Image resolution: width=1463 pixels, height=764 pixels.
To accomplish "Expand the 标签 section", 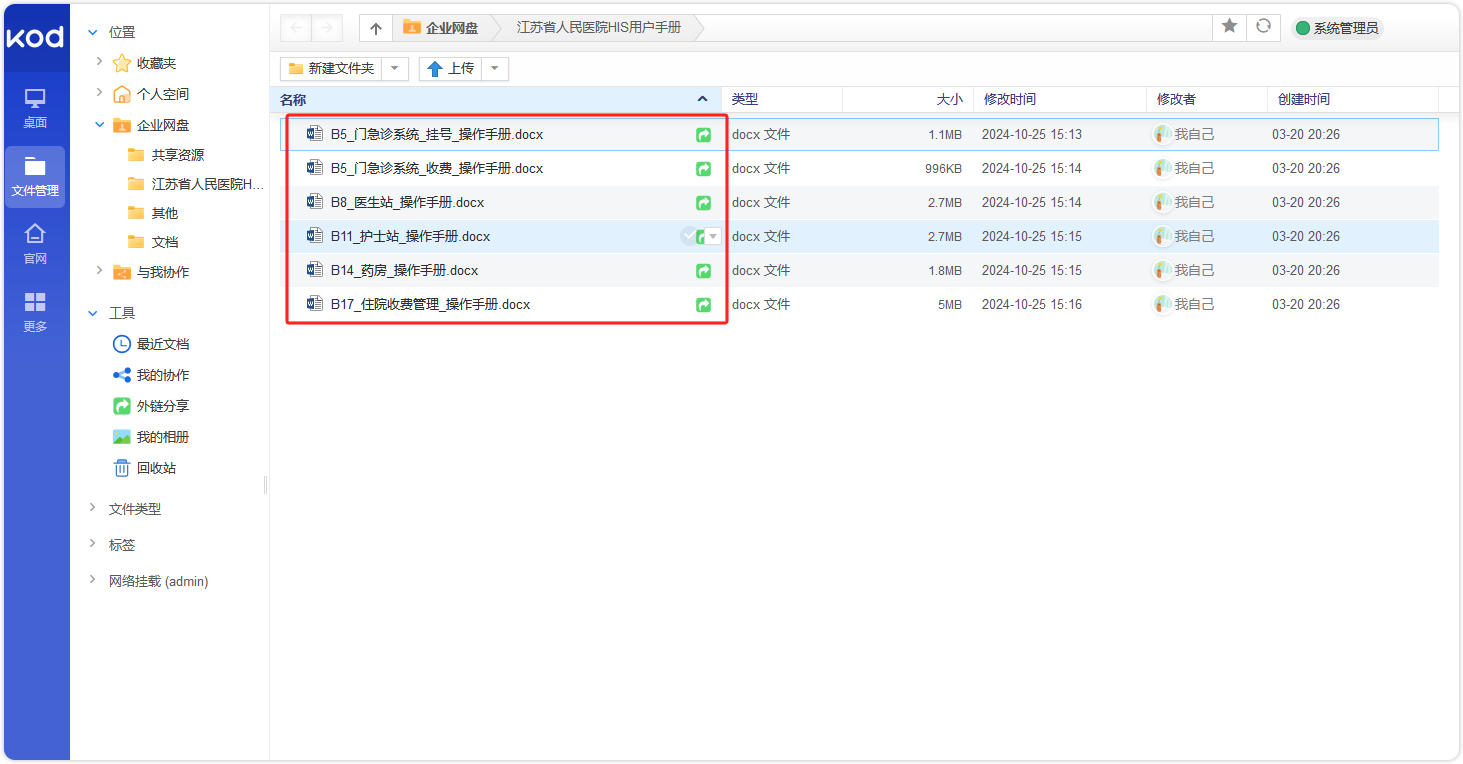I will point(93,544).
